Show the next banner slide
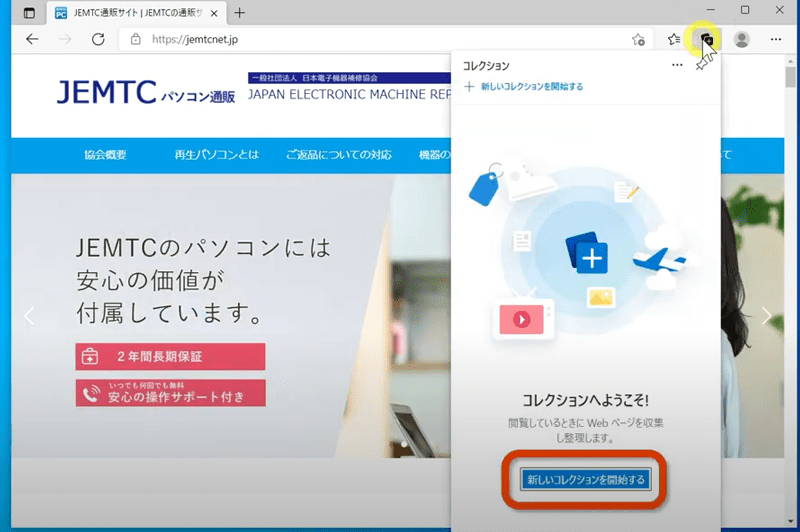800x532 pixels. click(766, 316)
